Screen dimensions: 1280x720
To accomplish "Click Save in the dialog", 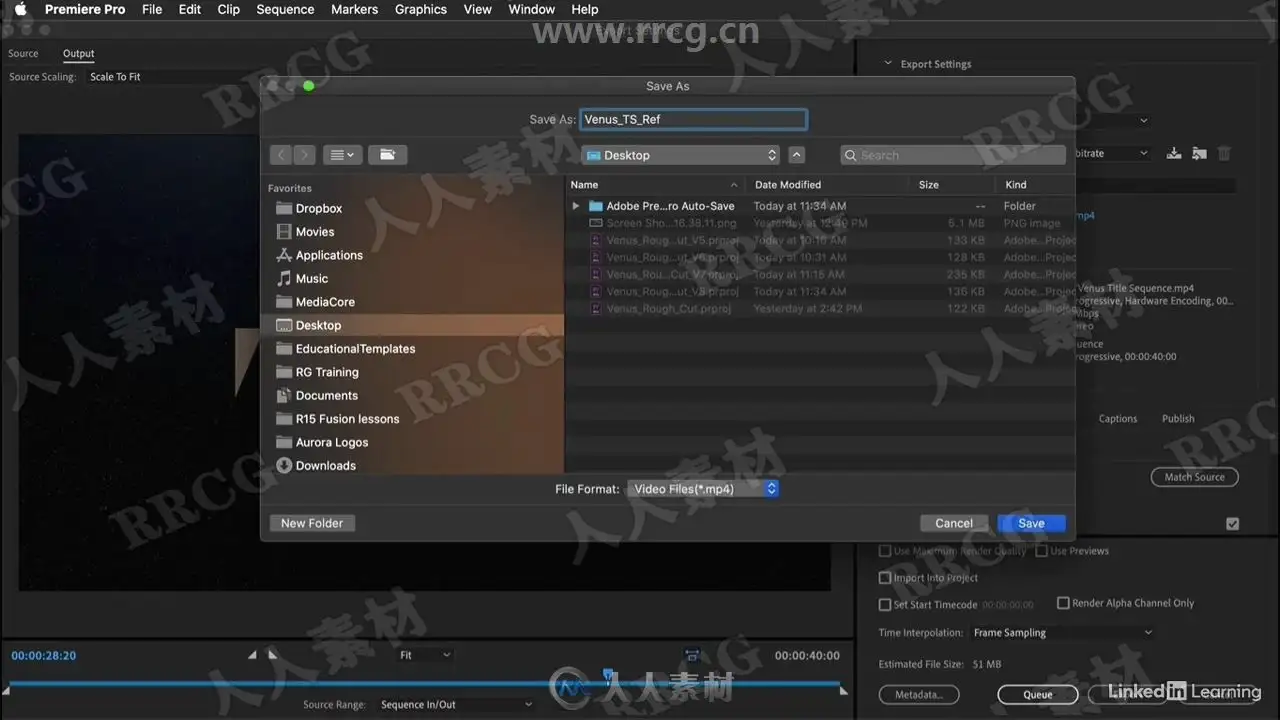I will pos(1031,523).
